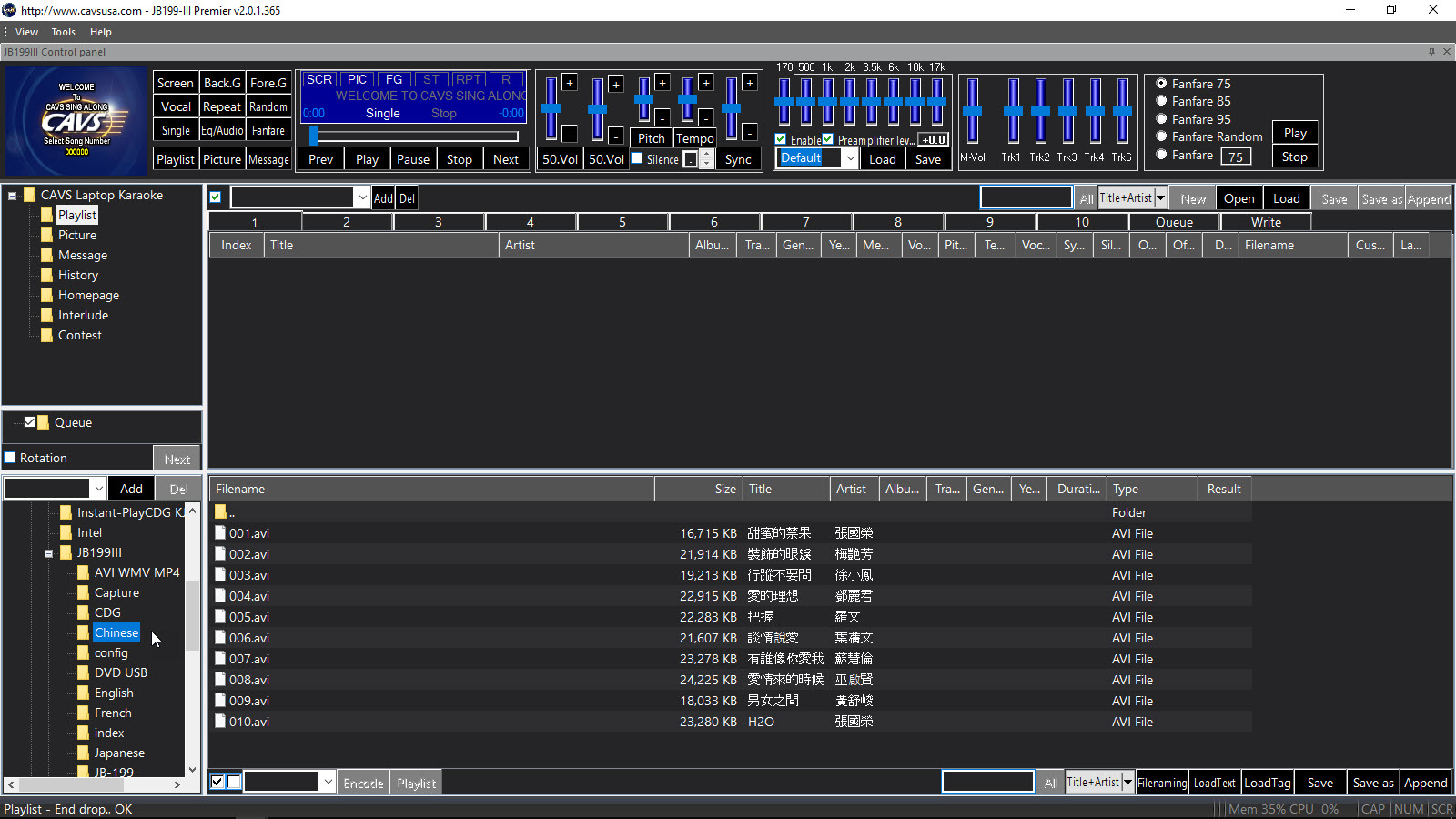Click the Intel folder icon
The width and height of the screenshot is (1456, 819).
66,532
